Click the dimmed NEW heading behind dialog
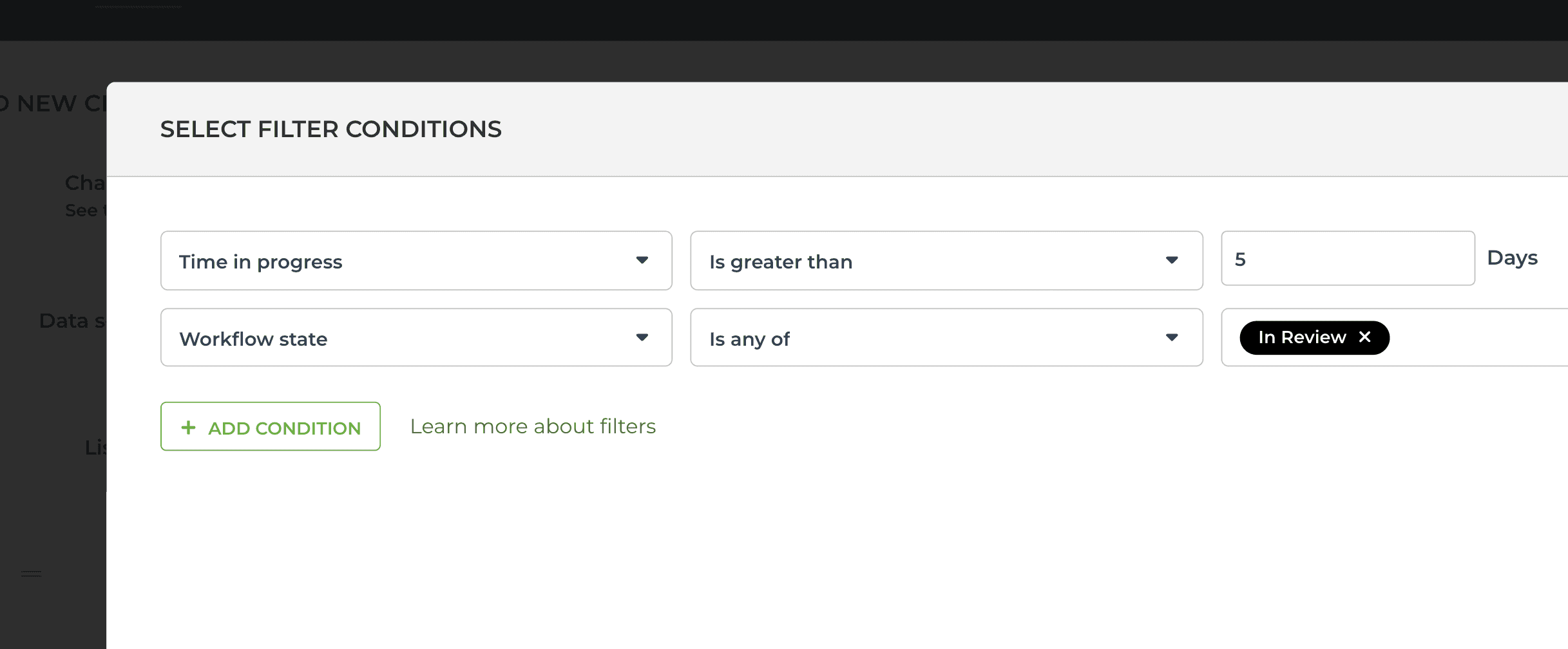This screenshot has width=1568, height=649. (46, 103)
